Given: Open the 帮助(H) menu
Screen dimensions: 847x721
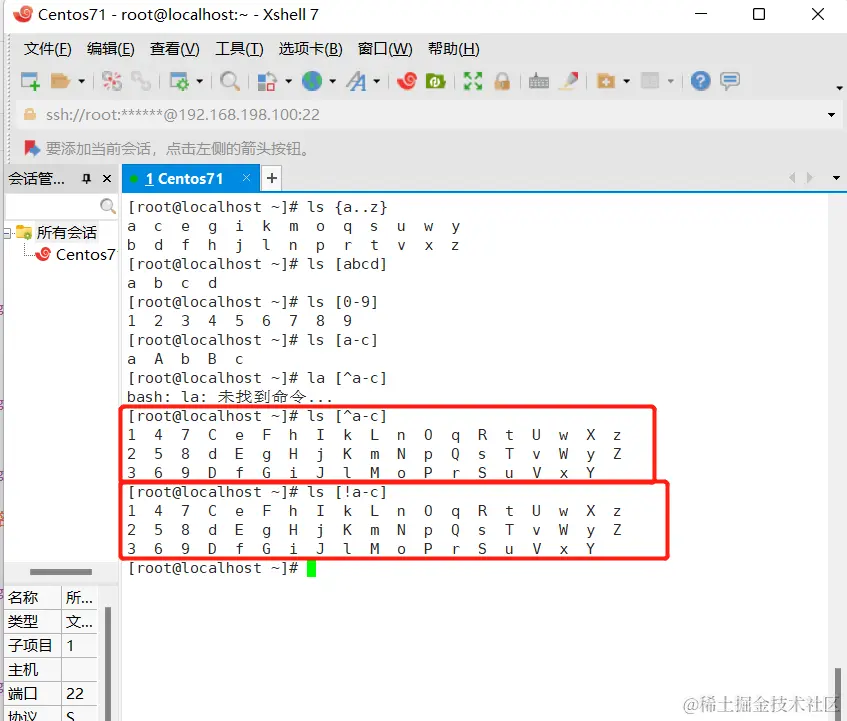Looking at the screenshot, I should pyautogui.click(x=454, y=49).
